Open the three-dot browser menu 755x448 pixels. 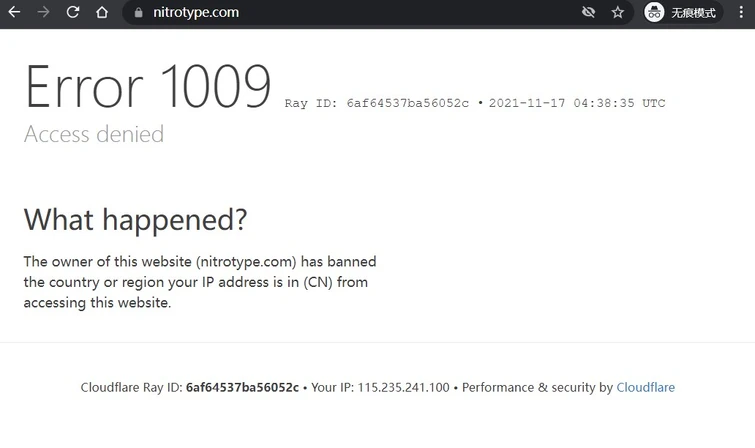click(x=741, y=13)
